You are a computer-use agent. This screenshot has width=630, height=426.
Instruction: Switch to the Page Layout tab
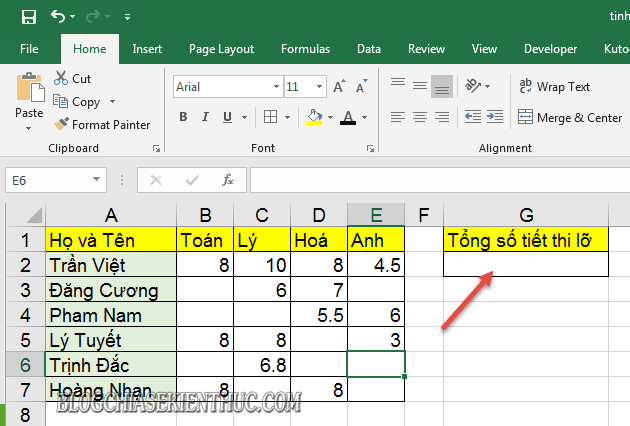pyautogui.click(x=221, y=49)
